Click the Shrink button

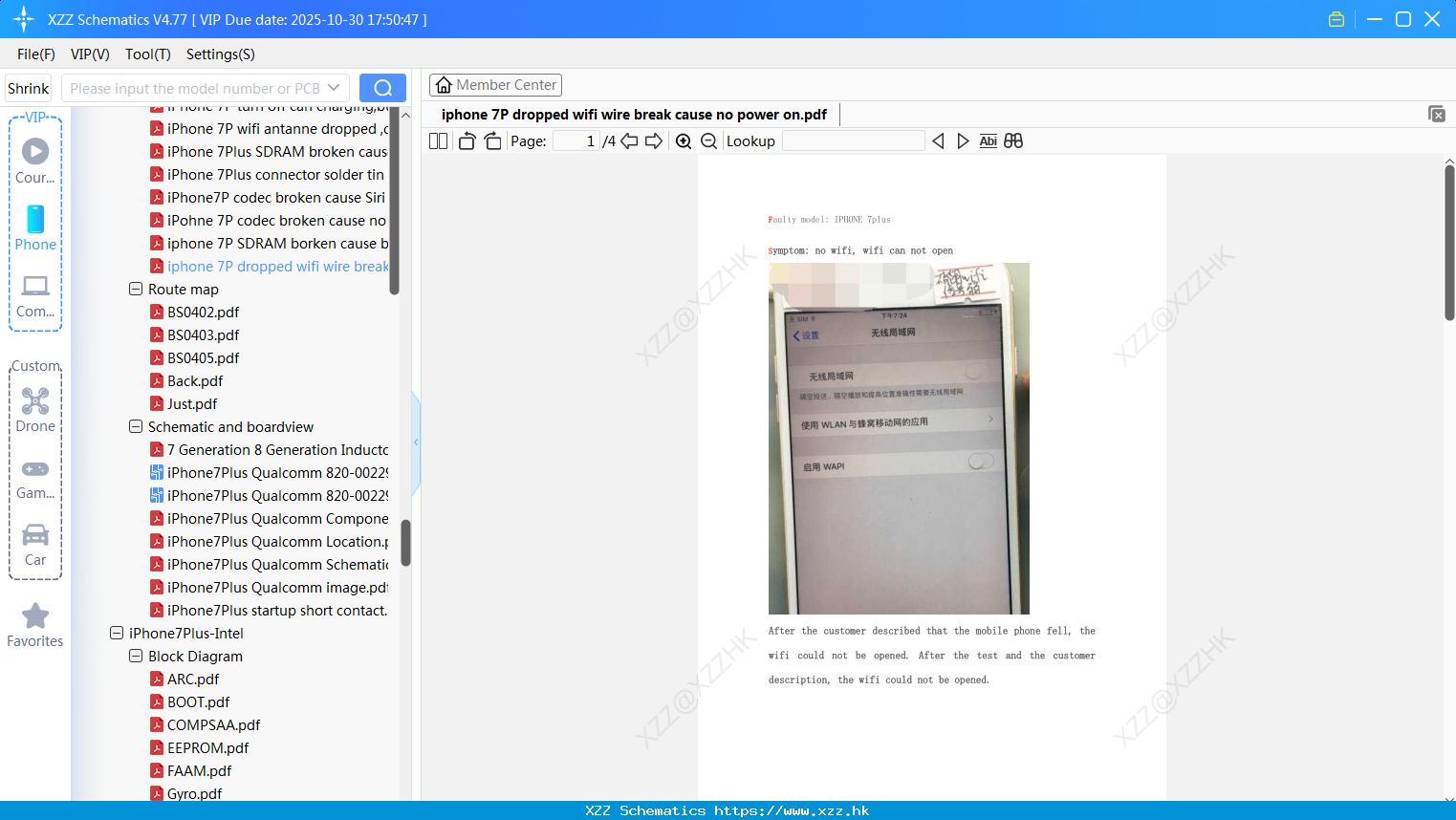click(x=29, y=88)
